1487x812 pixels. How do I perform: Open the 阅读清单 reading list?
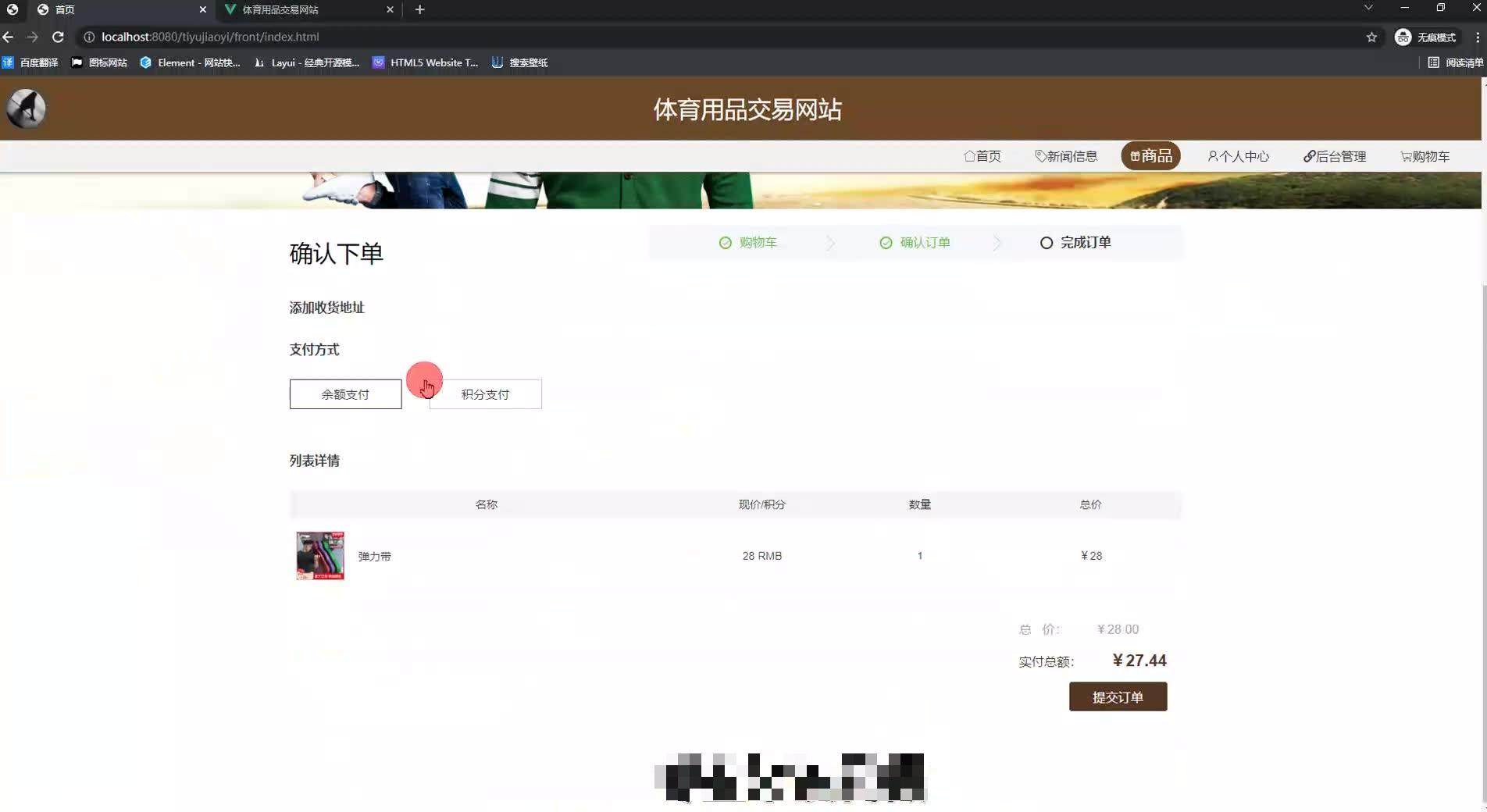click(1456, 62)
